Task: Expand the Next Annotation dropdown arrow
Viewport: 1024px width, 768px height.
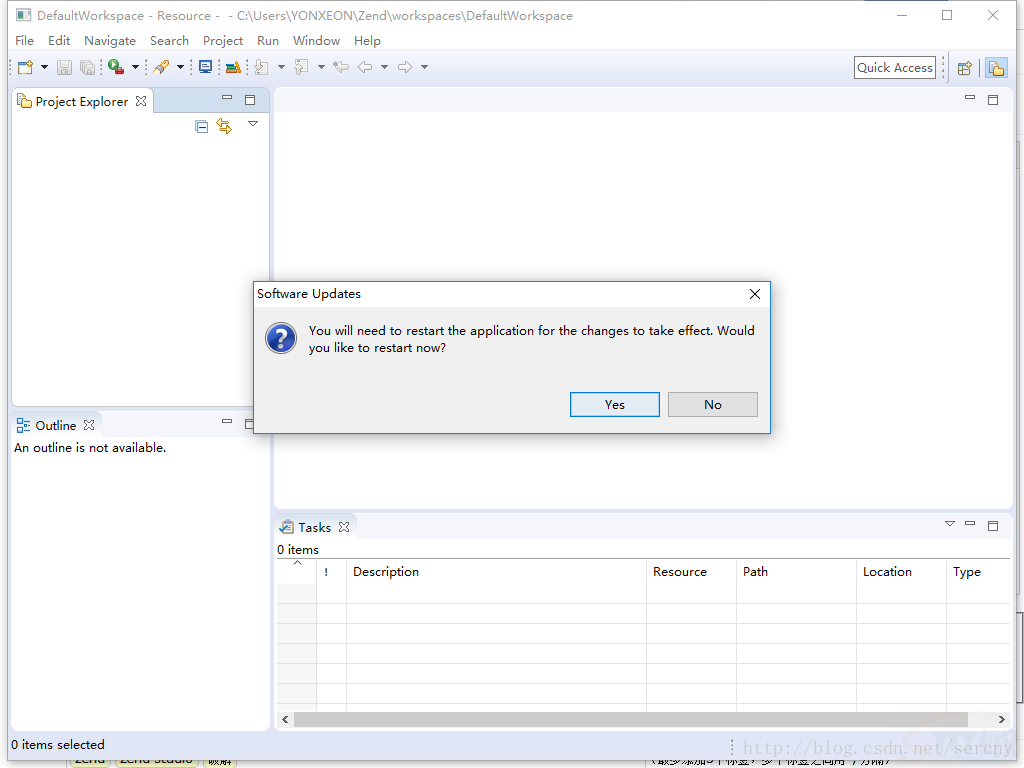Action: [281, 67]
